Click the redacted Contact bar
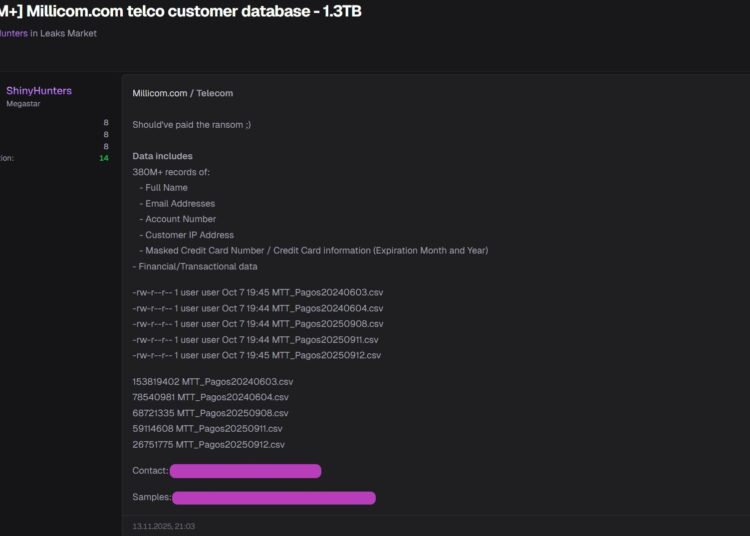750x536 pixels. point(245,471)
